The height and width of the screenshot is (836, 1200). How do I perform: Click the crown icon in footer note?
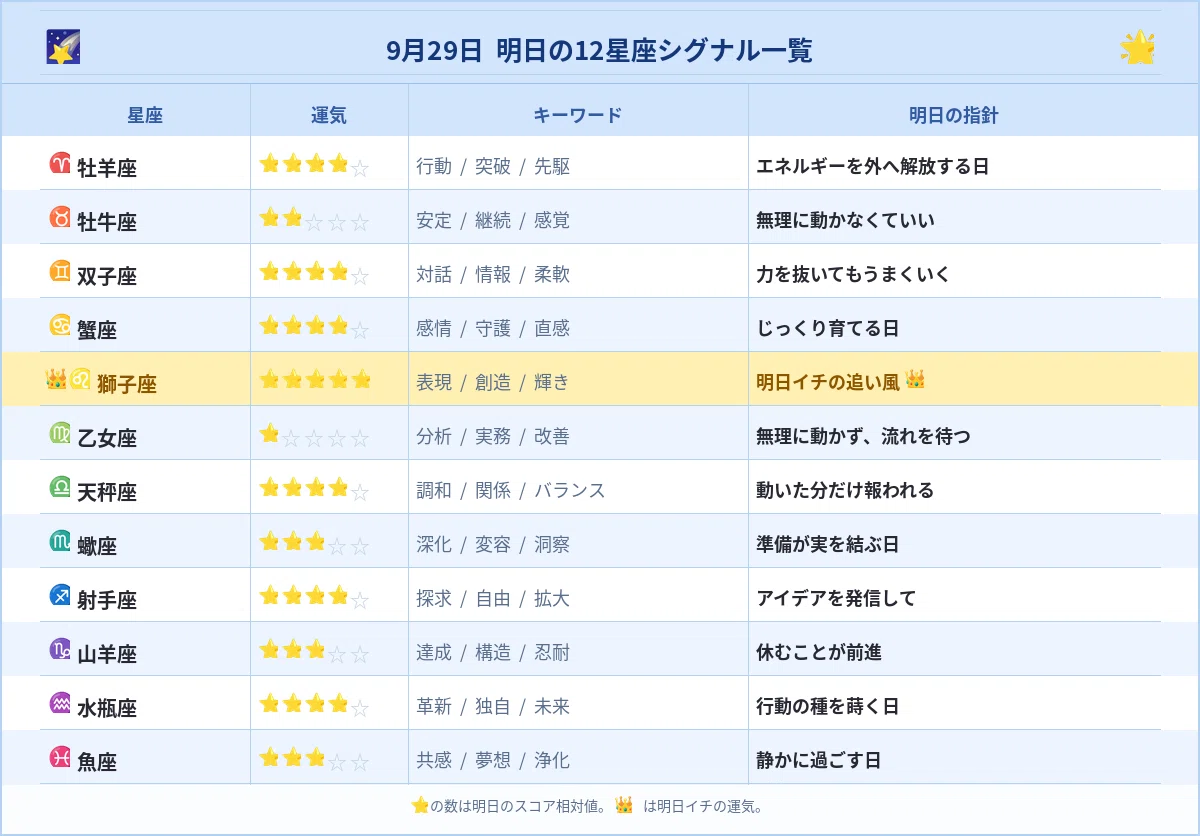click(624, 805)
